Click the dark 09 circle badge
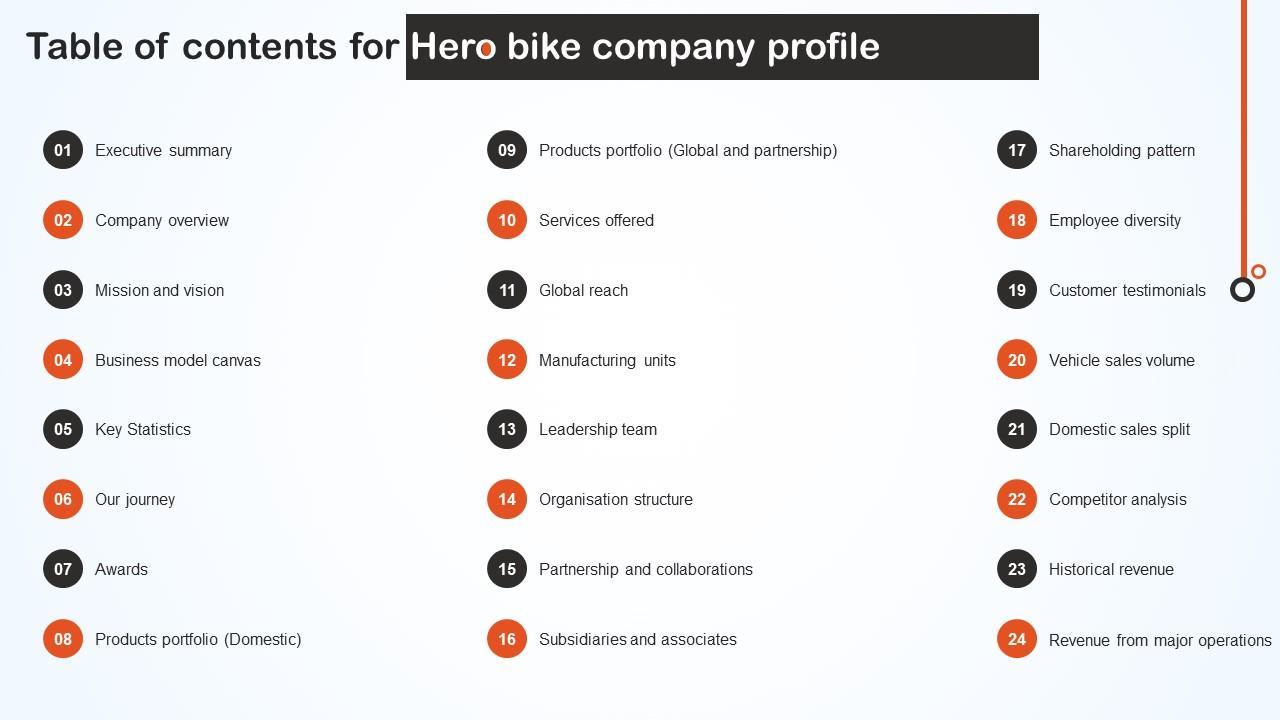This screenshot has width=1280, height=720. tap(507, 150)
